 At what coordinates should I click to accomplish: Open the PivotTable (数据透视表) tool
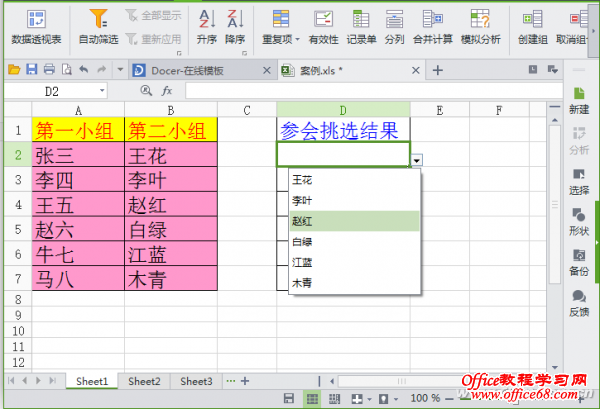pyautogui.click(x=36, y=27)
